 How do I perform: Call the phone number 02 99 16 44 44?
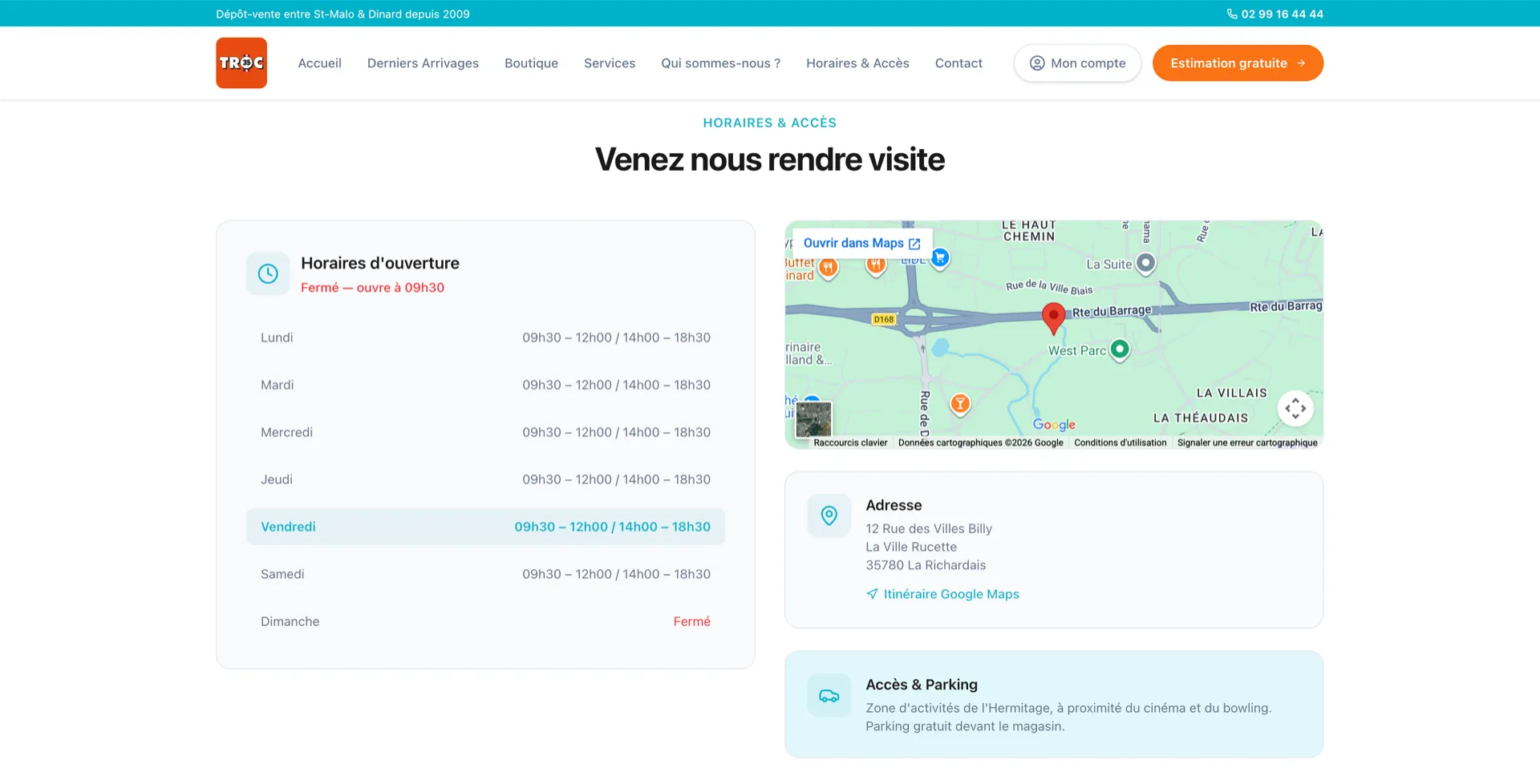coord(1275,14)
